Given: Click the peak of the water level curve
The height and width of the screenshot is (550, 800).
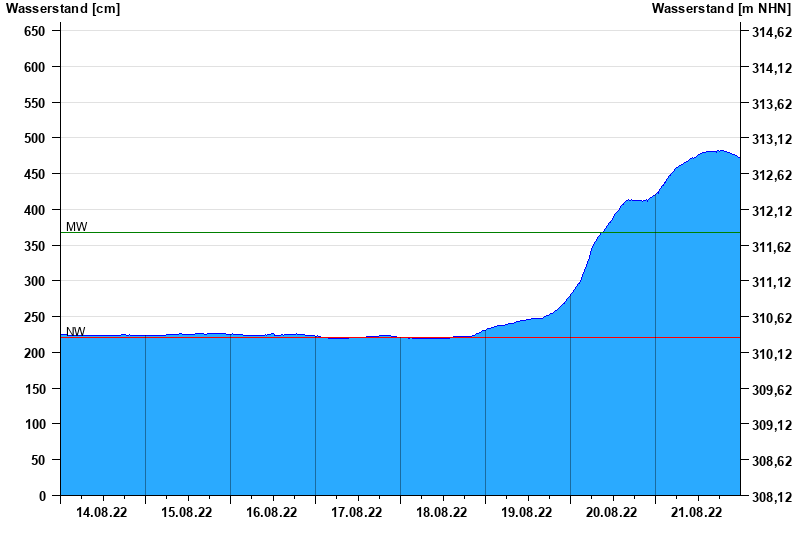Looking at the screenshot, I should tap(720, 151).
